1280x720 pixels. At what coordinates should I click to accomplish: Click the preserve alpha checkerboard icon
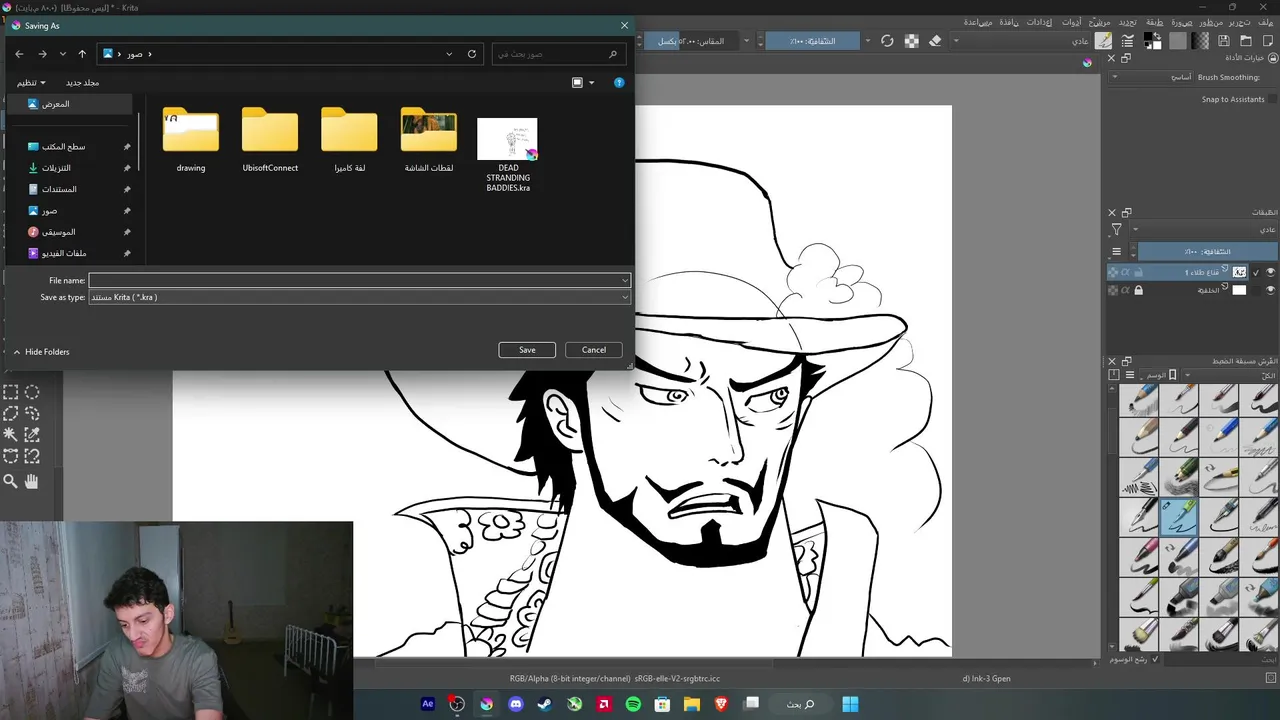(x=911, y=41)
